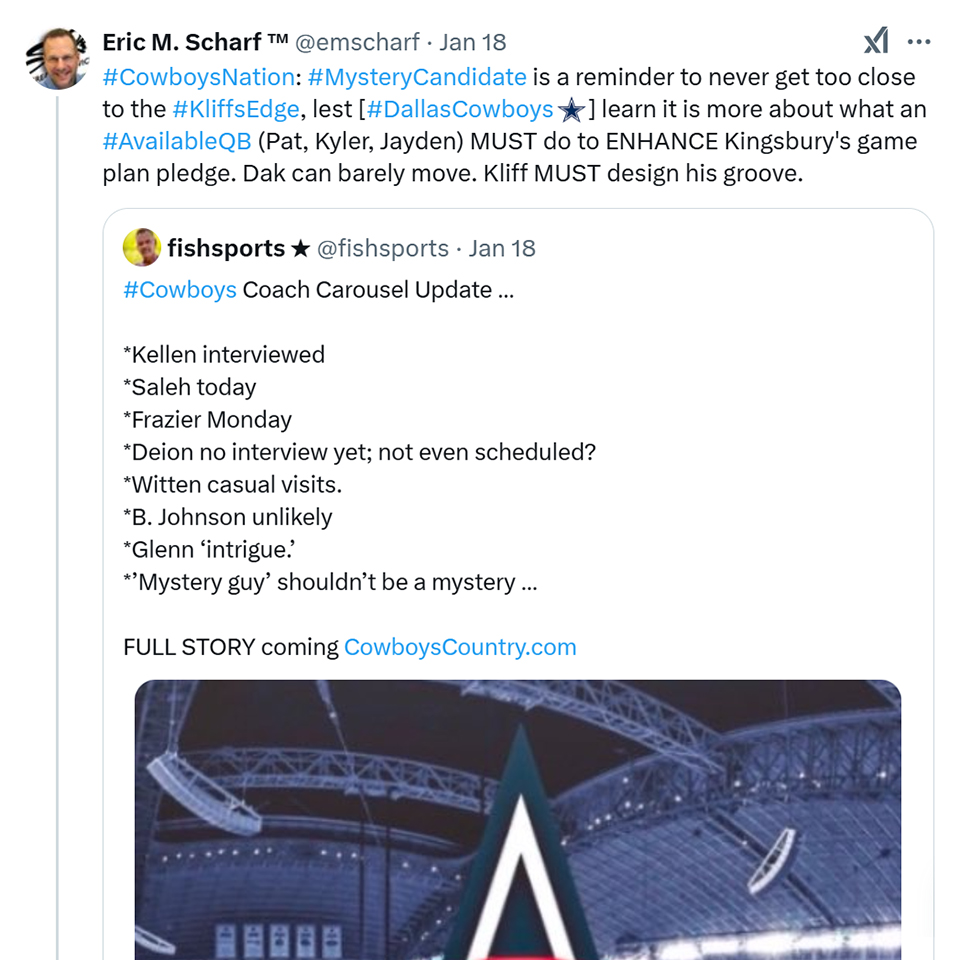
Task: Click the #AvailableQB hashtag
Action: (x=177, y=141)
